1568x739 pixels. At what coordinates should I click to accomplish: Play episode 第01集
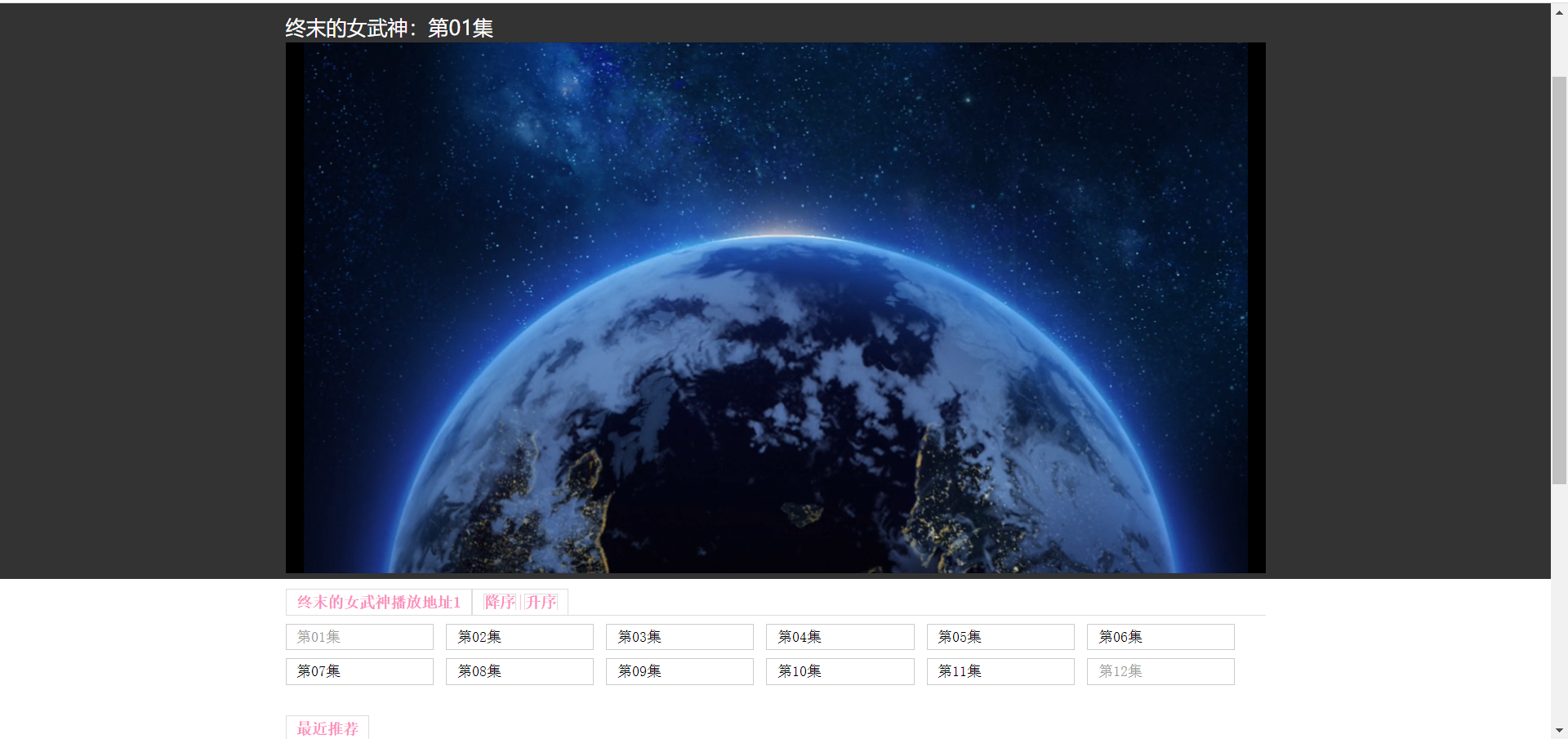359,637
